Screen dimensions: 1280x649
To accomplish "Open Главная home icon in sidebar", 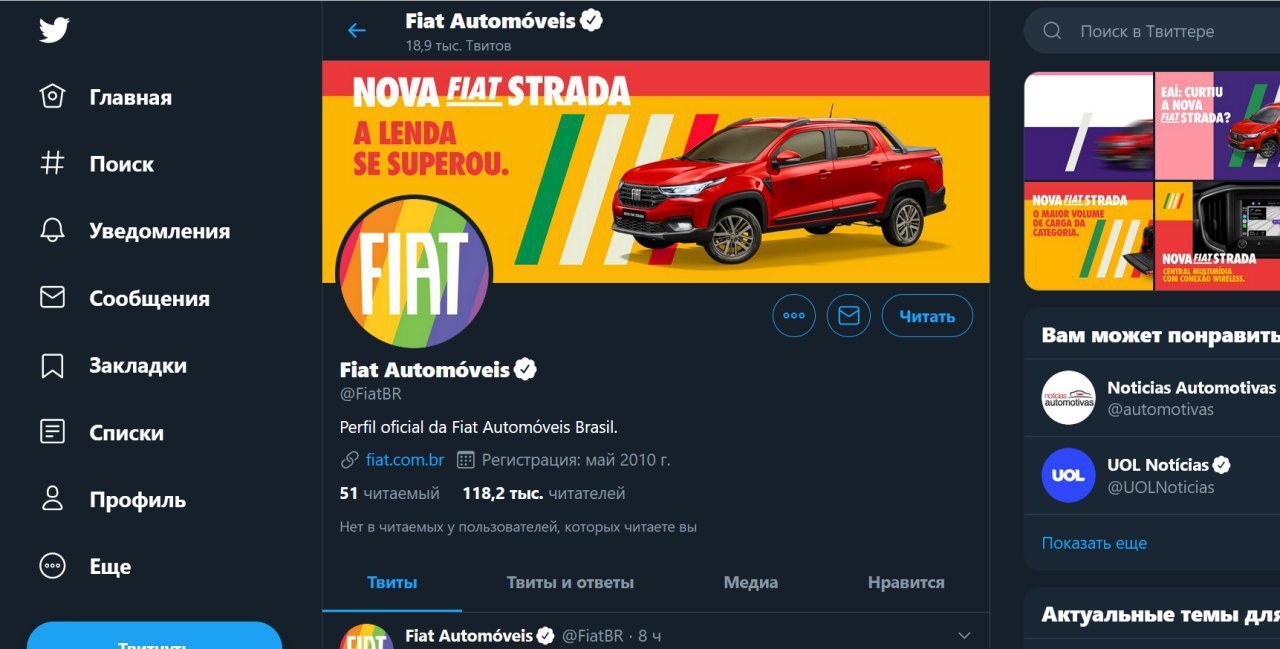I will tap(52, 97).
